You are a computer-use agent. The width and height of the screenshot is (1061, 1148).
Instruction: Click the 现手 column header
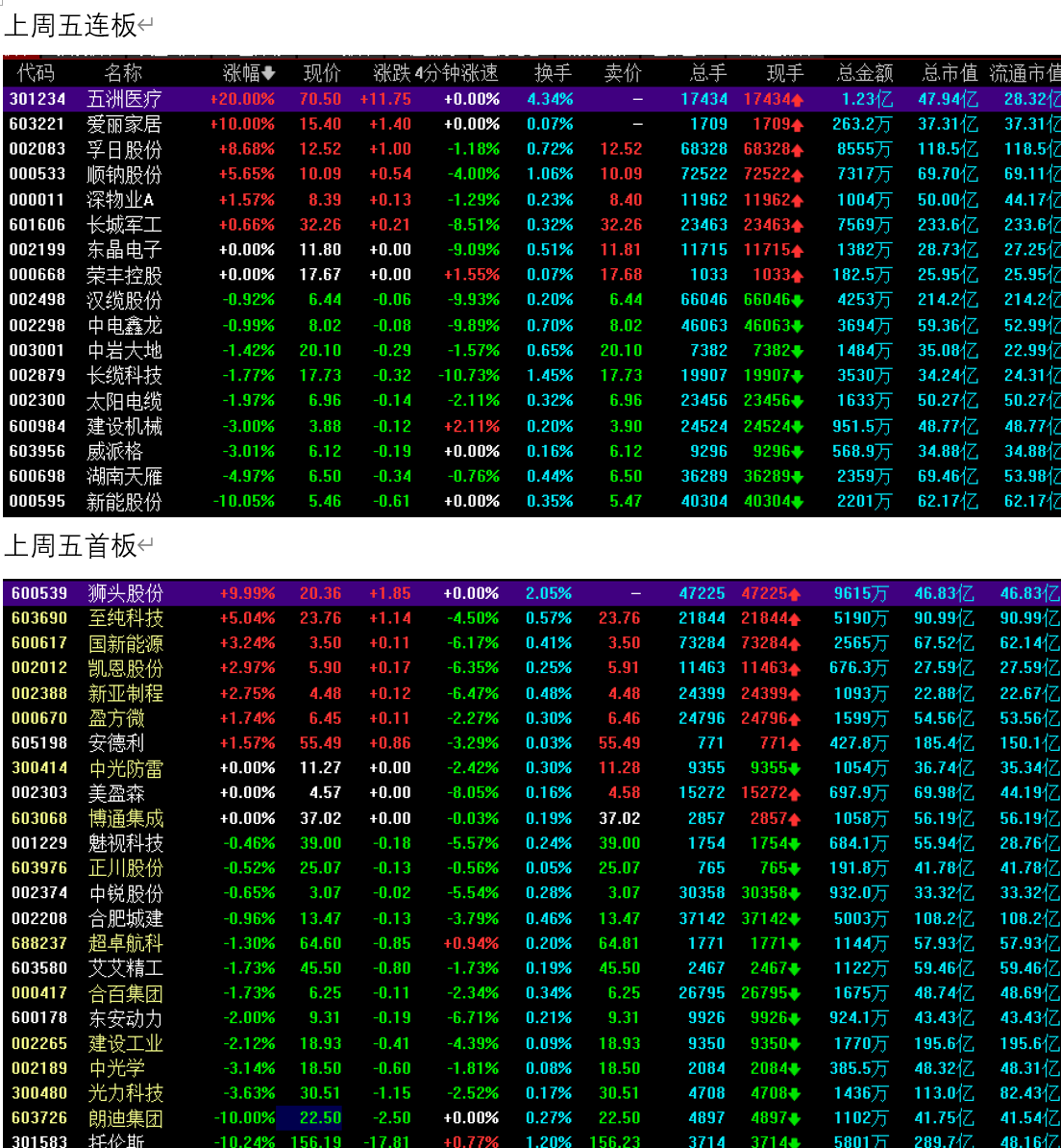[x=785, y=73]
